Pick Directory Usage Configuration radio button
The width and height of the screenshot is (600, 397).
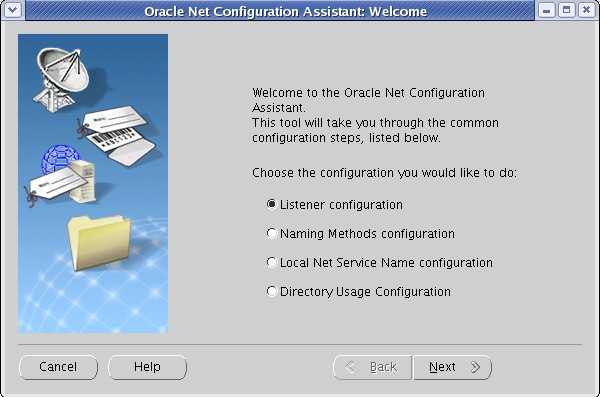click(271, 292)
